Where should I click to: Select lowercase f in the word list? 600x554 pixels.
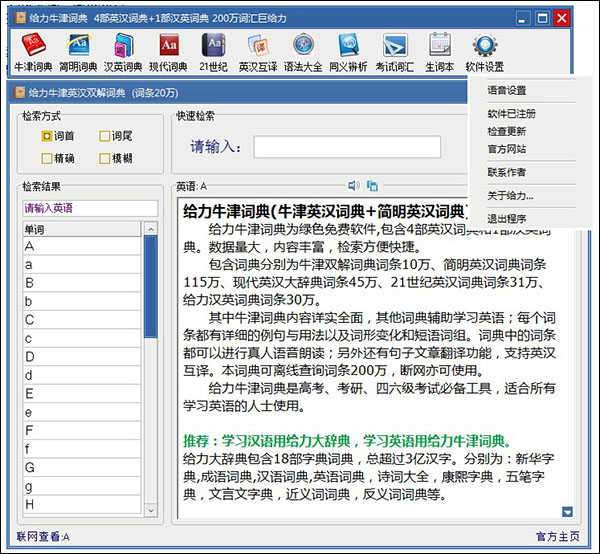(x=82, y=449)
